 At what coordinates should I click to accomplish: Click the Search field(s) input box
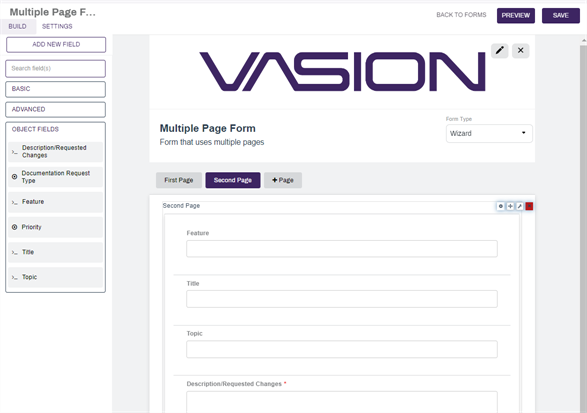pos(55,69)
